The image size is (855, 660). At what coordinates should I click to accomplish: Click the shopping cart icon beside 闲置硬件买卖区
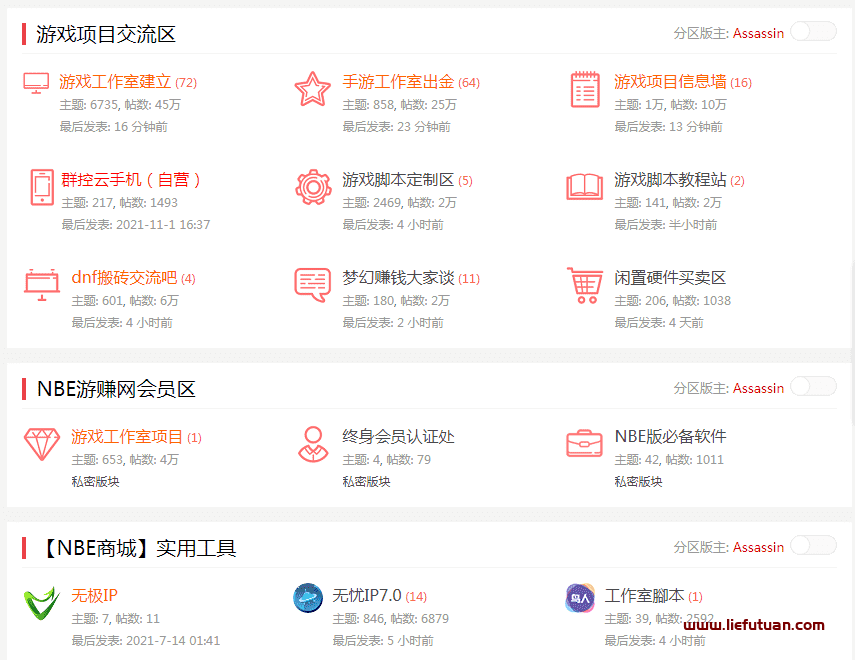(x=584, y=285)
